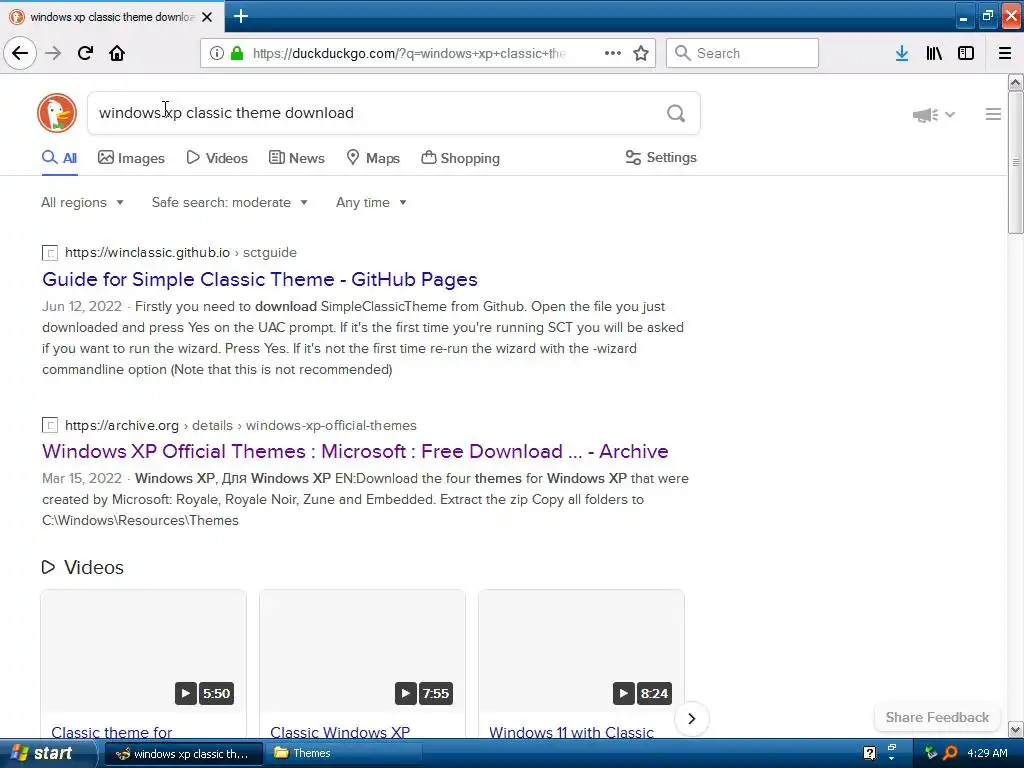This screenshot has height=768, width=1024.
Task: Click the tray network connection icon
Action: pos(931,753)
